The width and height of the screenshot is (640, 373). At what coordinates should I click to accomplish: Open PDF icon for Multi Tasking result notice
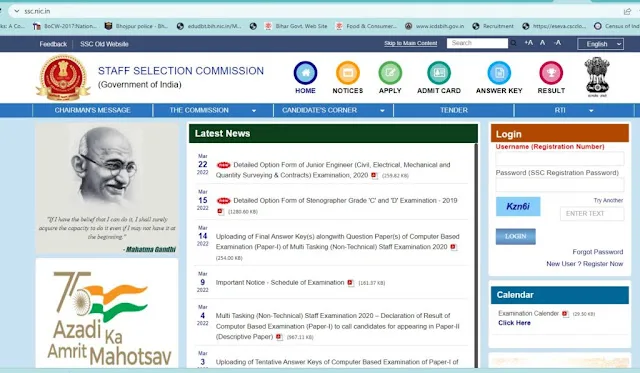pyautogui.click(x=279, y=337)
